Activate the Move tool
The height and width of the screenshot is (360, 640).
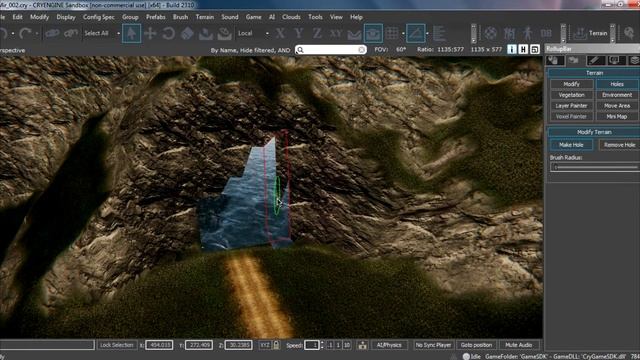point(150,33)
